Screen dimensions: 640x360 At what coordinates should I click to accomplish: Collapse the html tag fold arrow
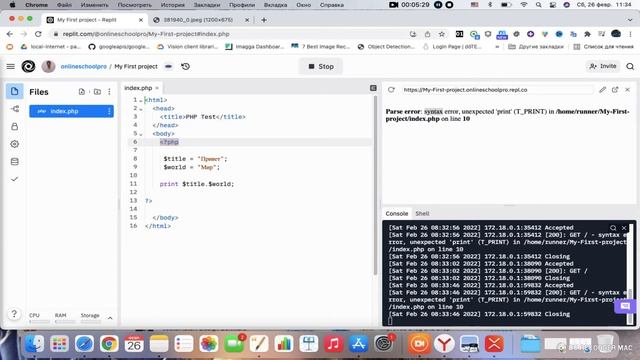(141, 100)
